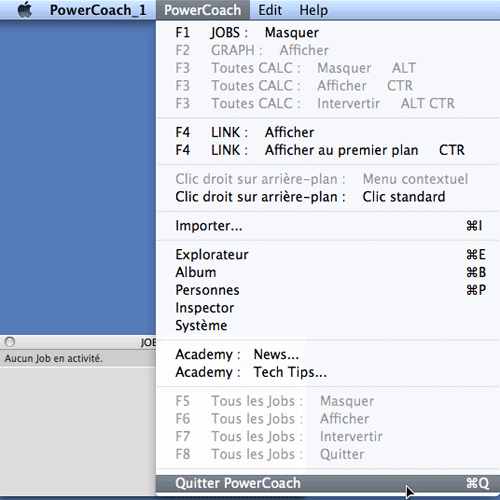The image size is (500, 500).
Task: Select Clic droit : Menu contextuel option
Action: coord(328,179)
